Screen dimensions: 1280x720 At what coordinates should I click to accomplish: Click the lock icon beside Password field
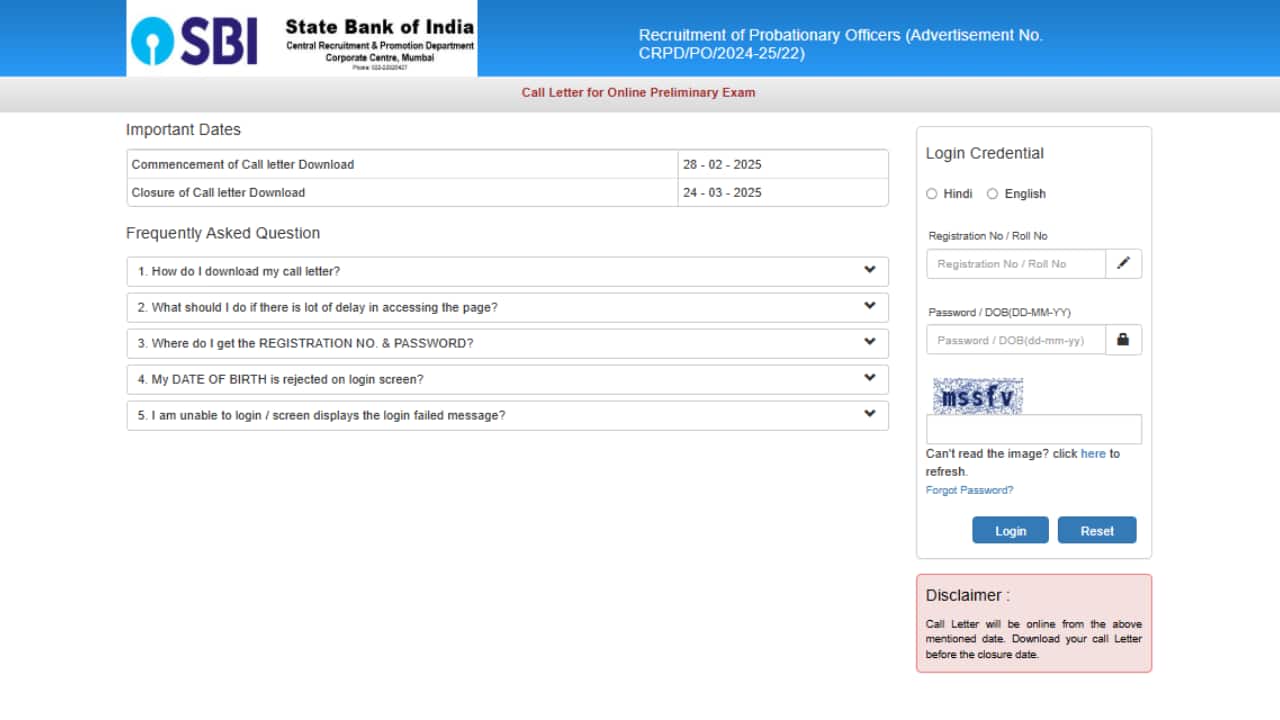point(1123,339)
